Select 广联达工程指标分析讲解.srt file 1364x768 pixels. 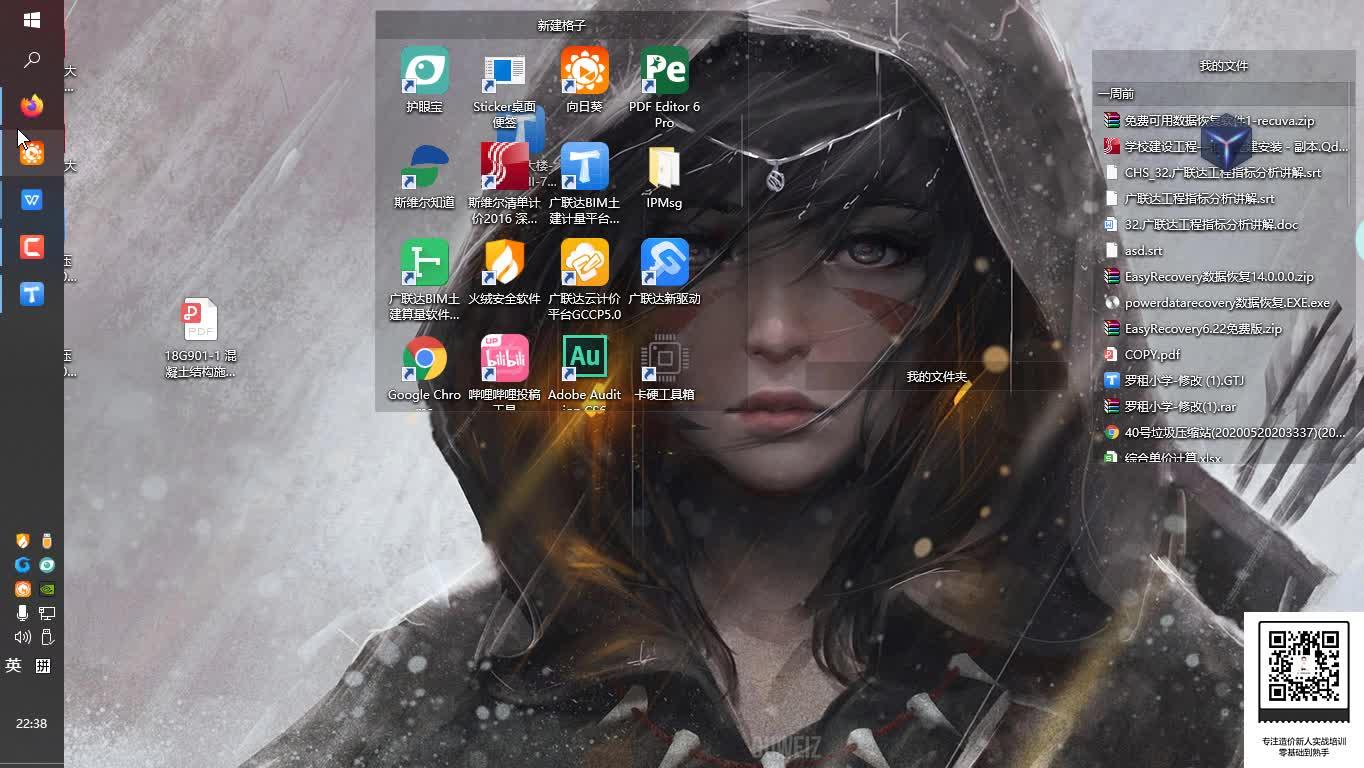[1189, 199]
